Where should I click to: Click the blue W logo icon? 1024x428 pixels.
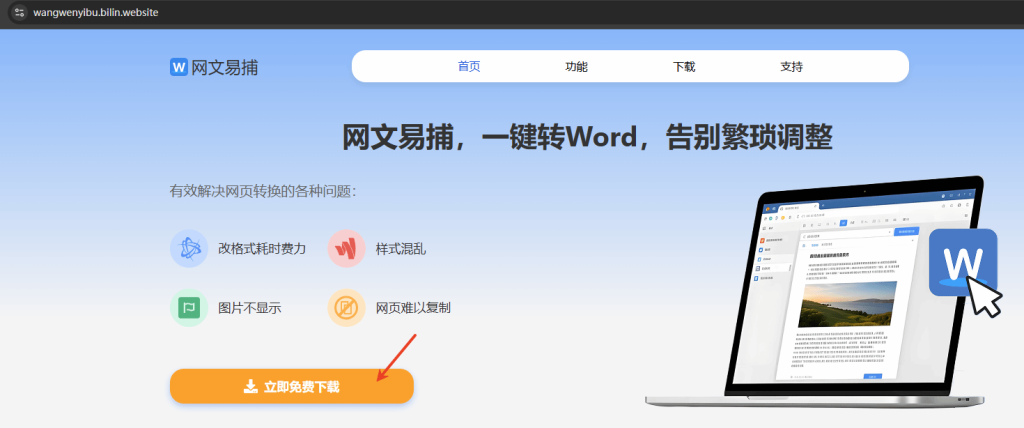[x=179, y=67]
